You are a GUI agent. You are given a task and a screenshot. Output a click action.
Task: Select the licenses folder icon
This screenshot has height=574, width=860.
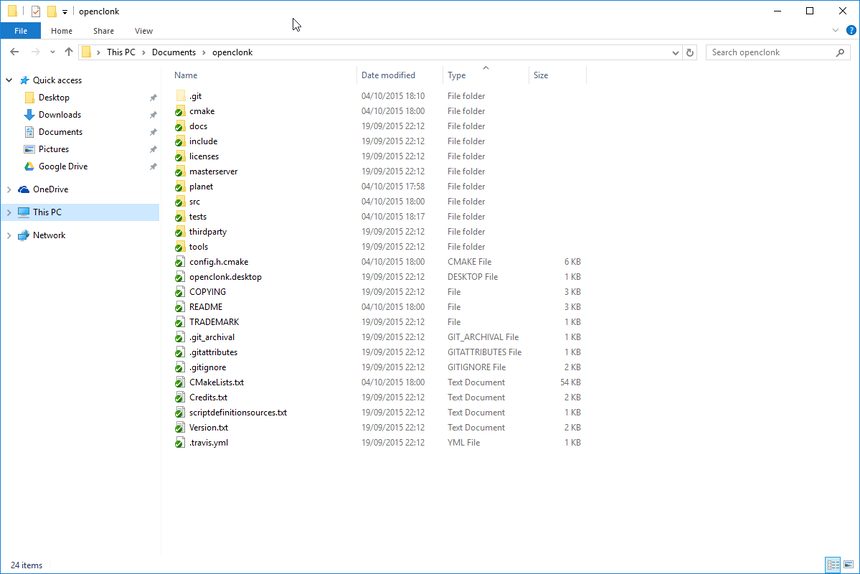point(179,156)
